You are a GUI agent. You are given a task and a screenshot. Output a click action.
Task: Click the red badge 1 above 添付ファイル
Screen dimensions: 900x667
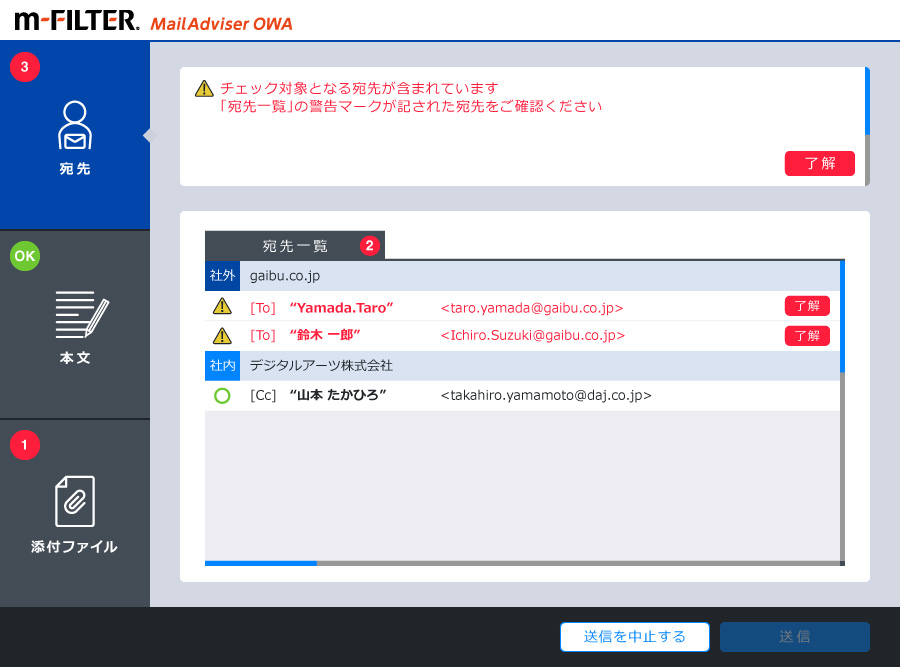[x=24, y=445]
